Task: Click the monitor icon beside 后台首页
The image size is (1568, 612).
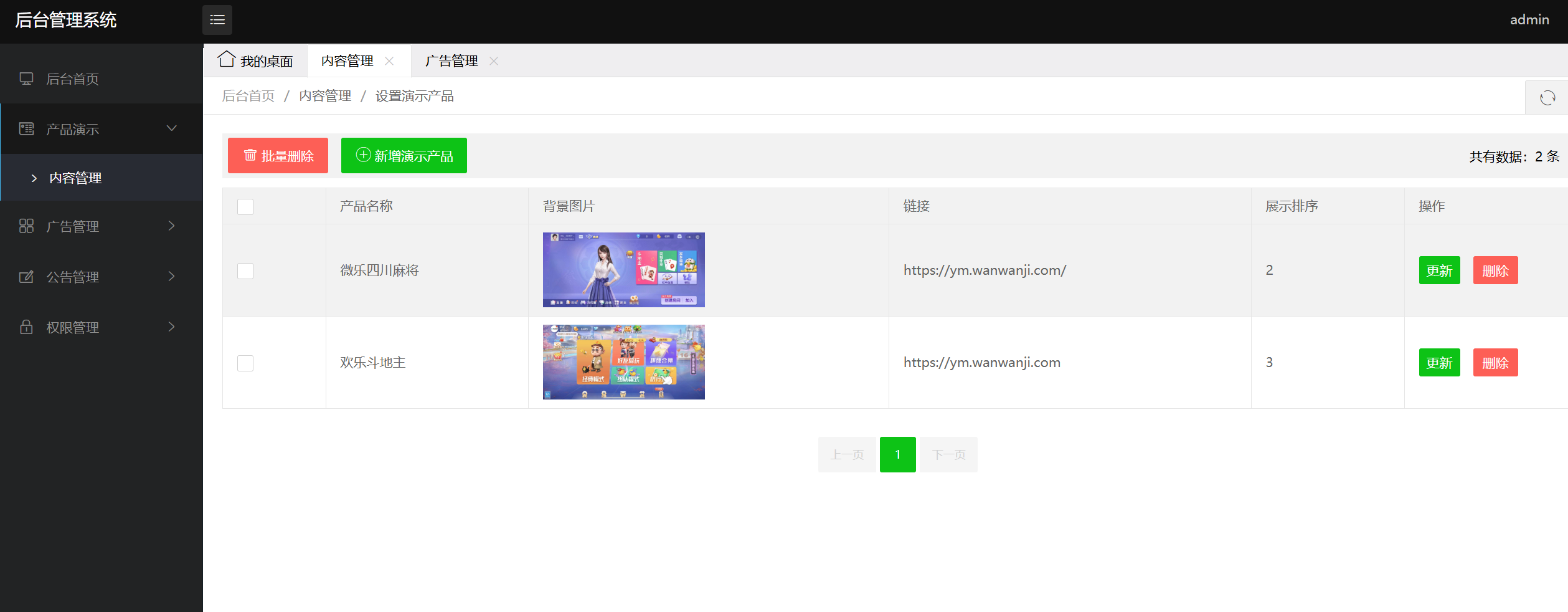Action: pos(26,79)
